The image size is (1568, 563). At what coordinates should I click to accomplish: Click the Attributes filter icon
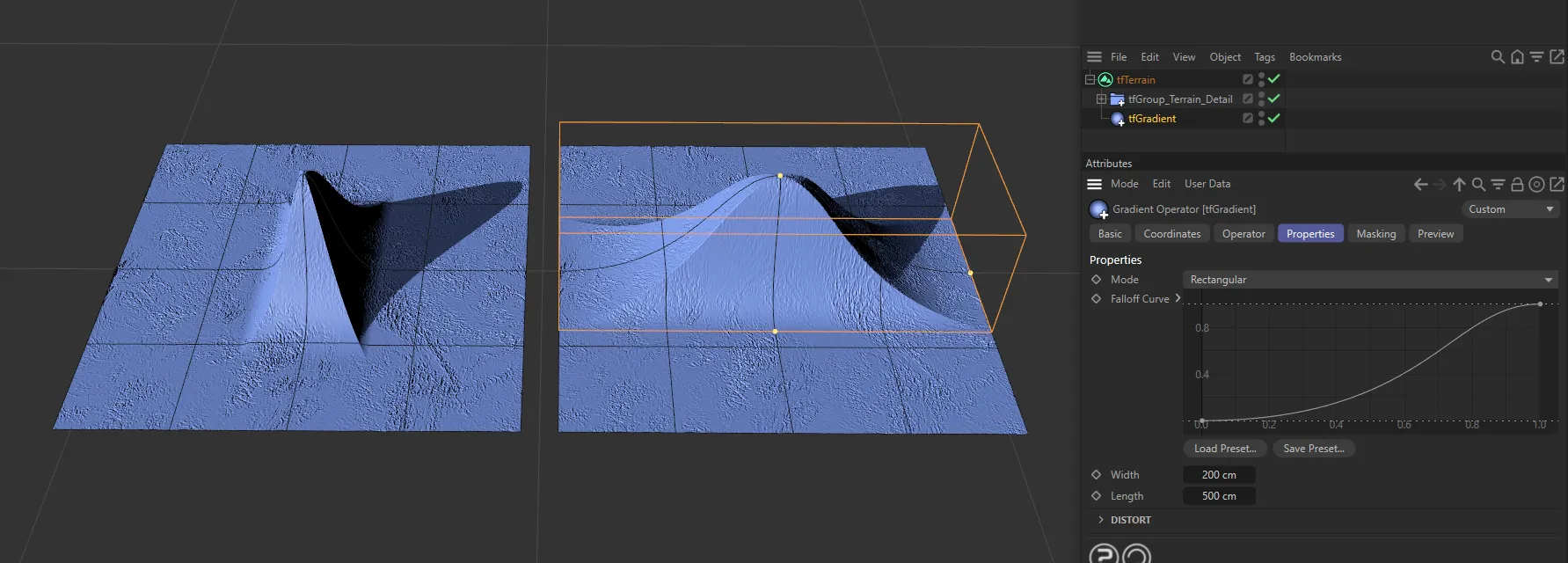(x=1498, y=185)
